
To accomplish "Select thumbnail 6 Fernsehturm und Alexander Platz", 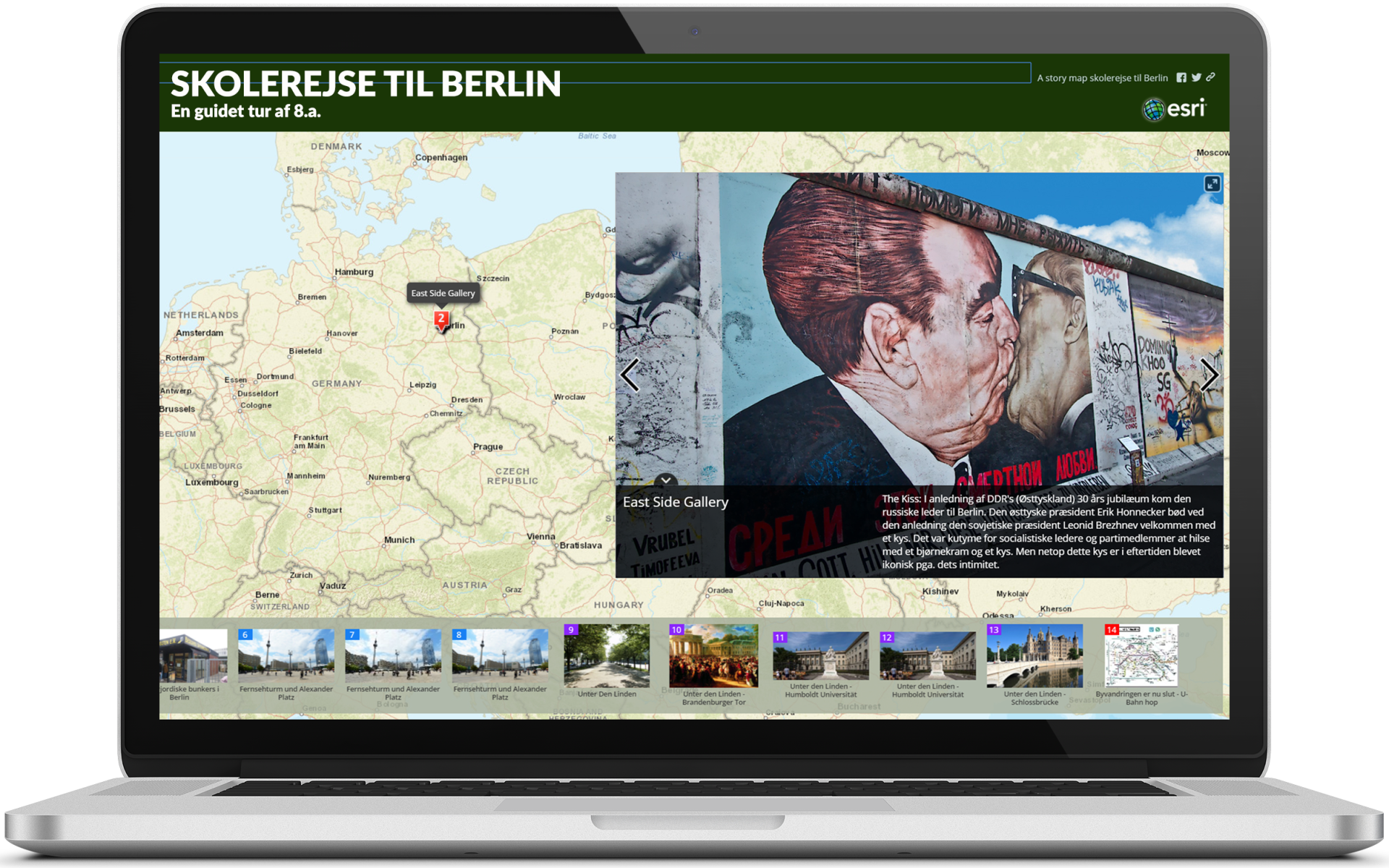I will pyautogui.click(x=286, y=657).
